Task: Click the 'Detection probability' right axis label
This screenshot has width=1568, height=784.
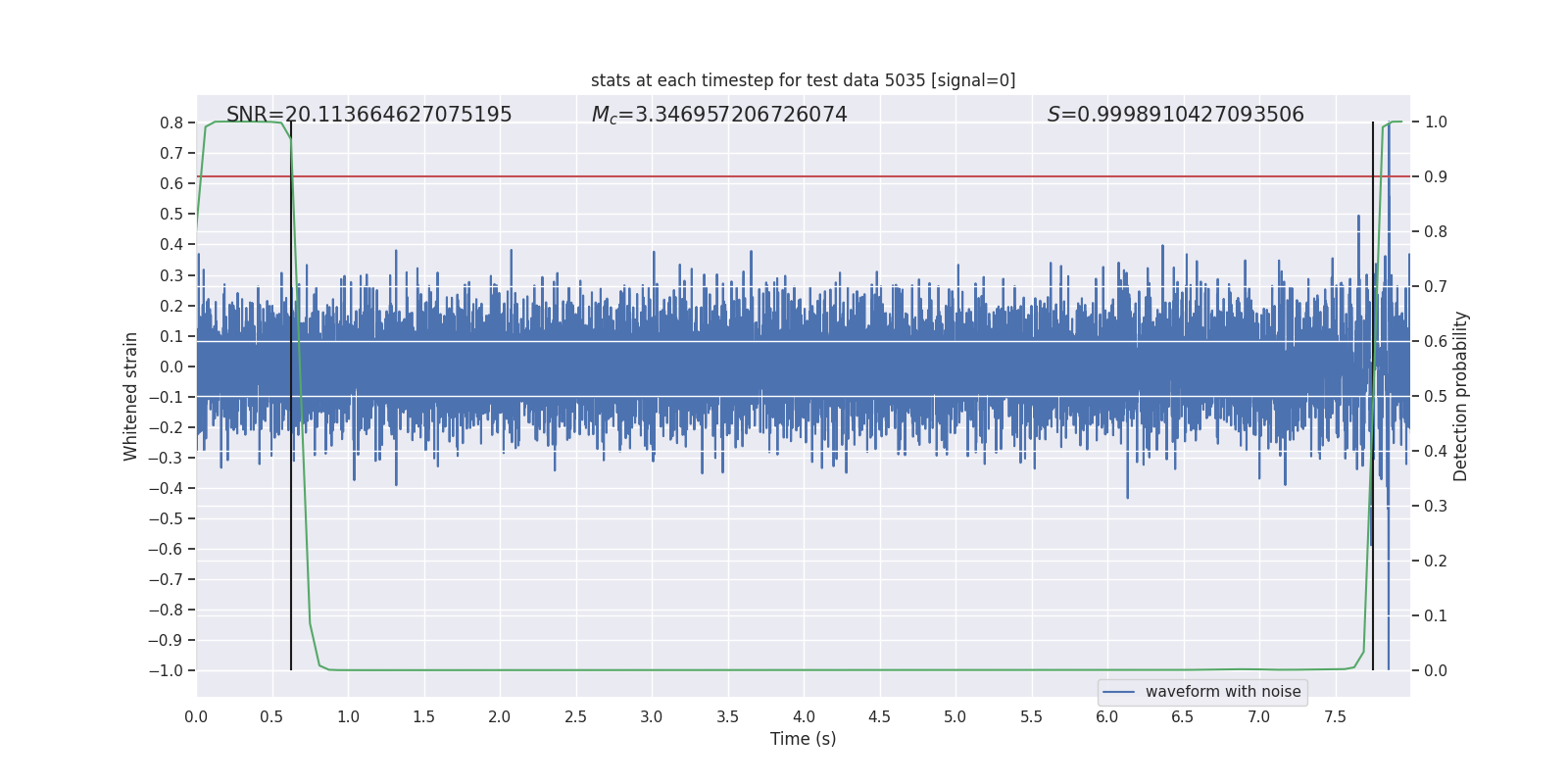Action: 1461,396
